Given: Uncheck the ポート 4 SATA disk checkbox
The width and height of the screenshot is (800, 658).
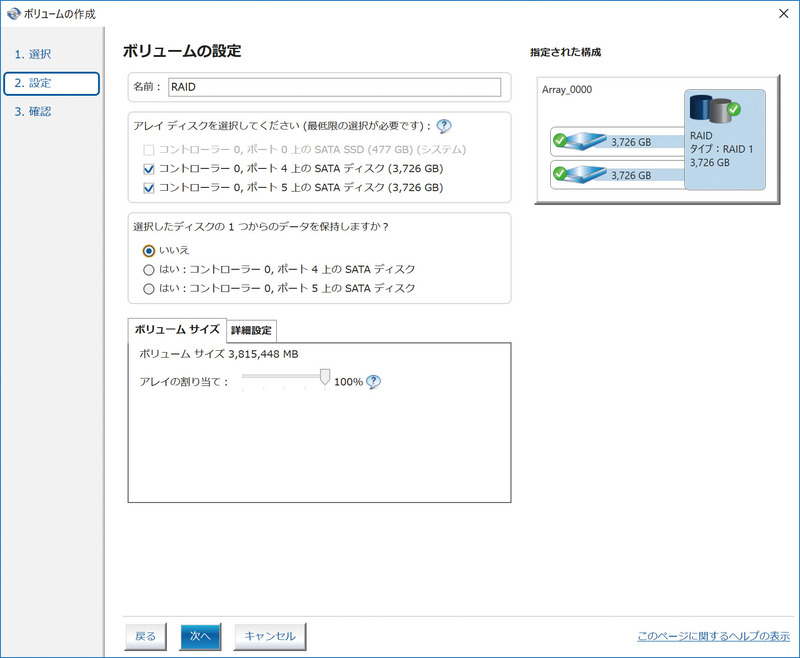Looking at the screenshot, I should [x=148, y=167].
